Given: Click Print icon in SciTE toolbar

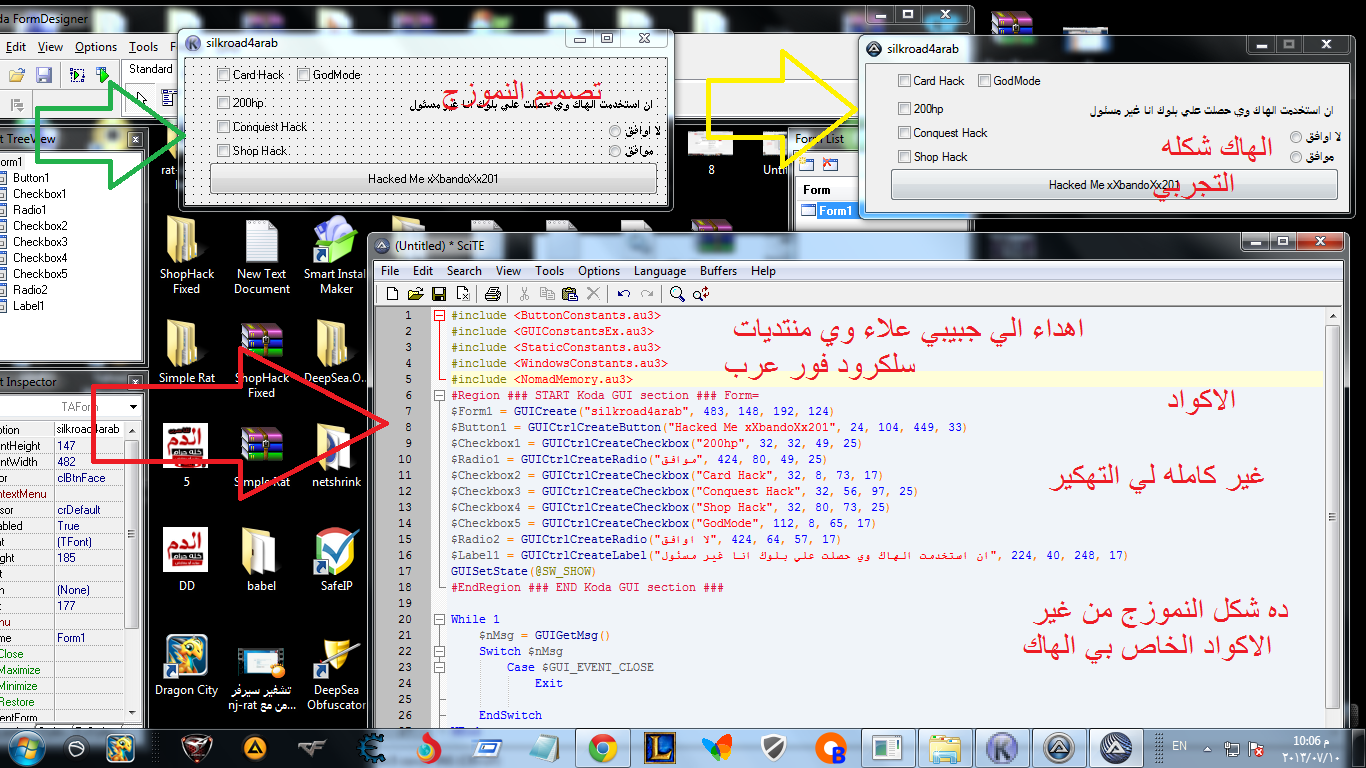Looking at the screenshot, I should click(x=493, y=294).
